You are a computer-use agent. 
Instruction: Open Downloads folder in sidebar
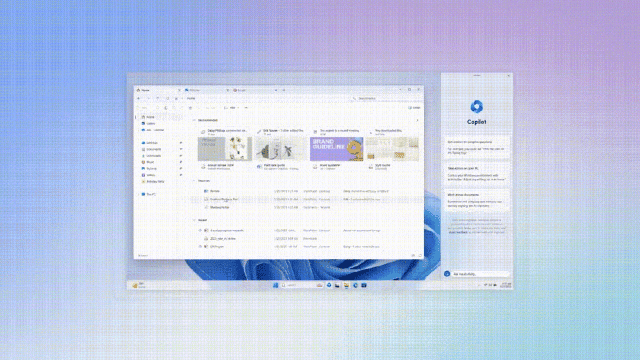[x=151, y=156]
